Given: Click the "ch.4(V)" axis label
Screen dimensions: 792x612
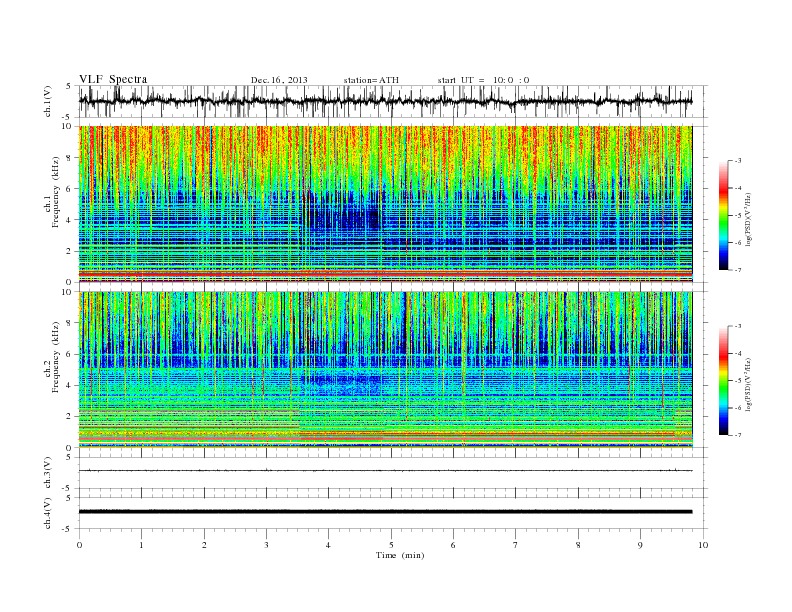Looking at the screenshot, I should click(x=48, y=514).
